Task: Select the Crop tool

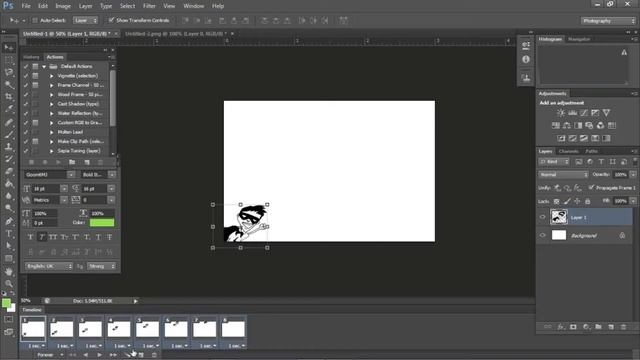Action: [9, 97]
